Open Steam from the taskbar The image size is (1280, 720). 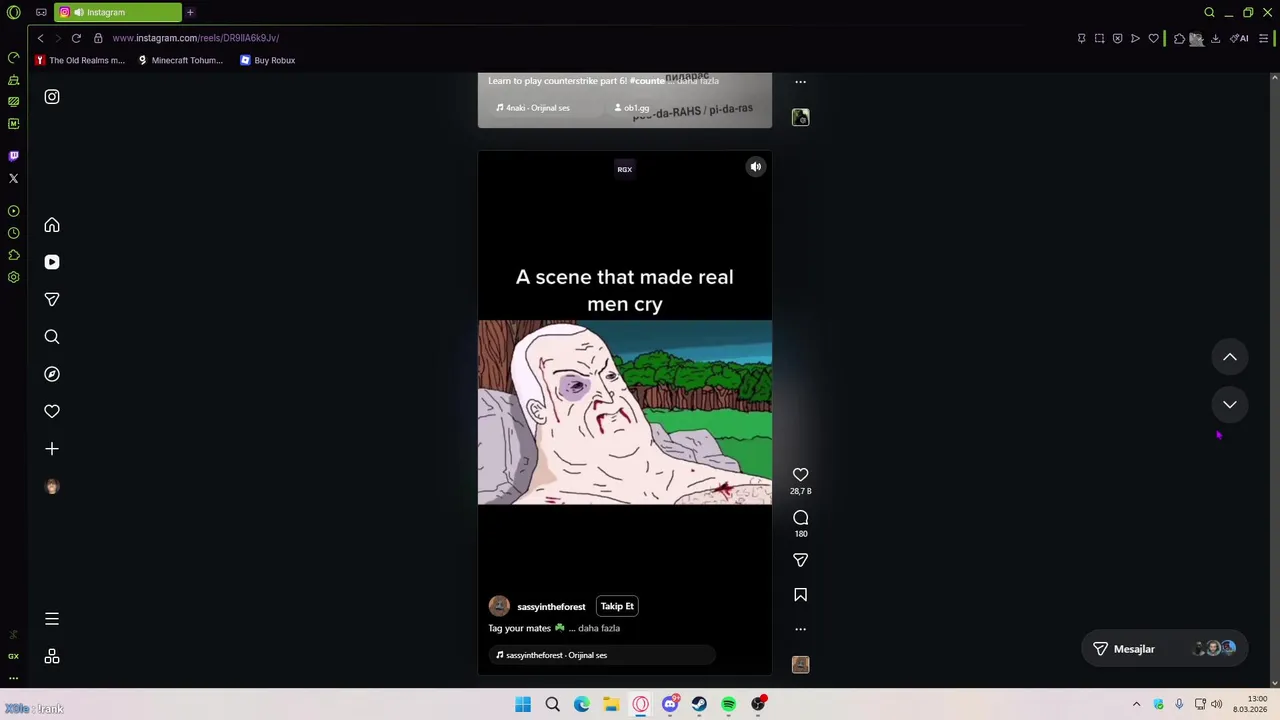699,704
